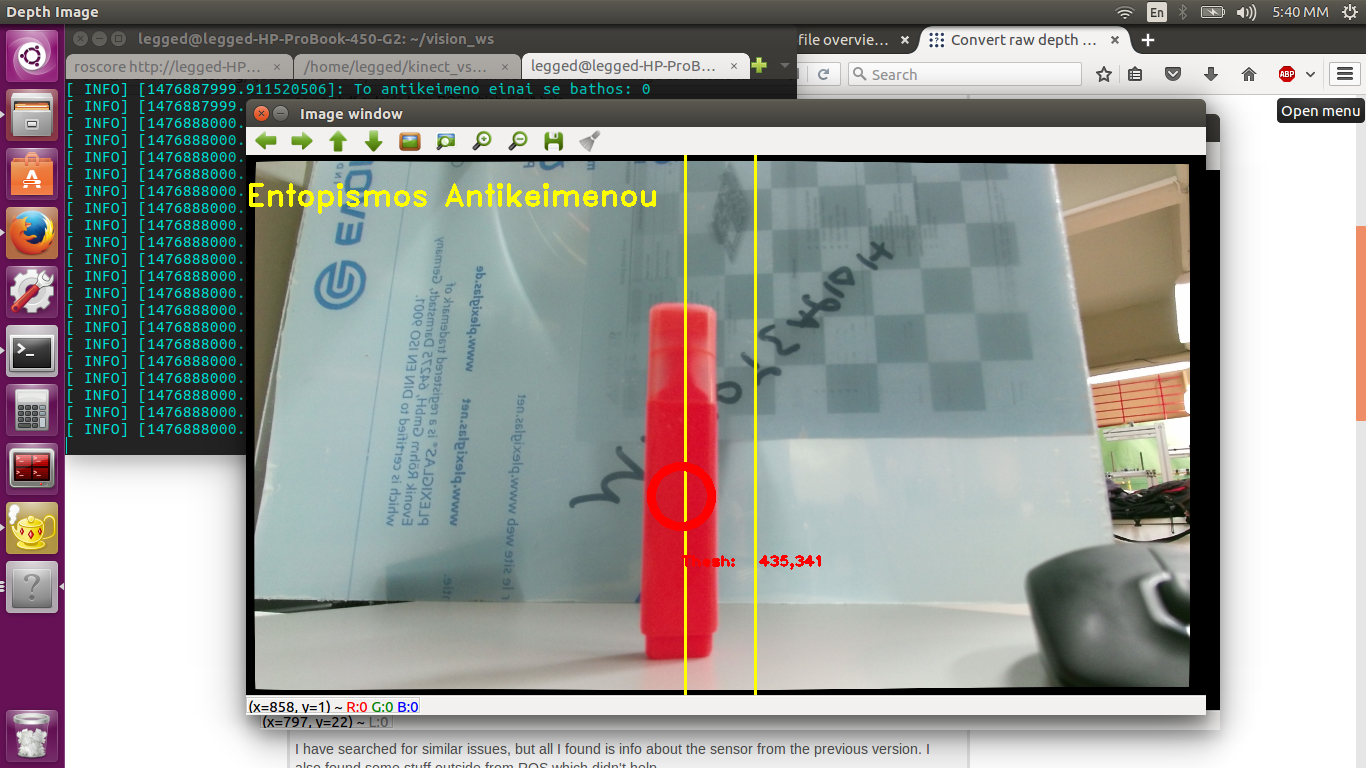Pan image right with the right arrow icon

302,141
